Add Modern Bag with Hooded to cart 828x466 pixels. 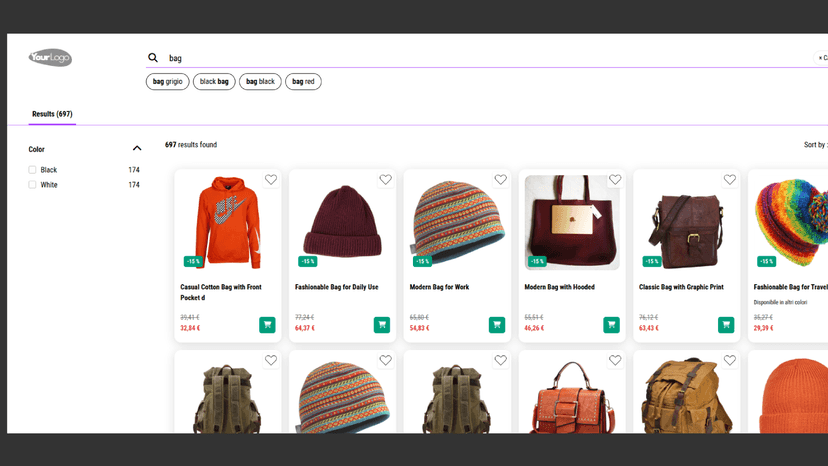point(611,324)
